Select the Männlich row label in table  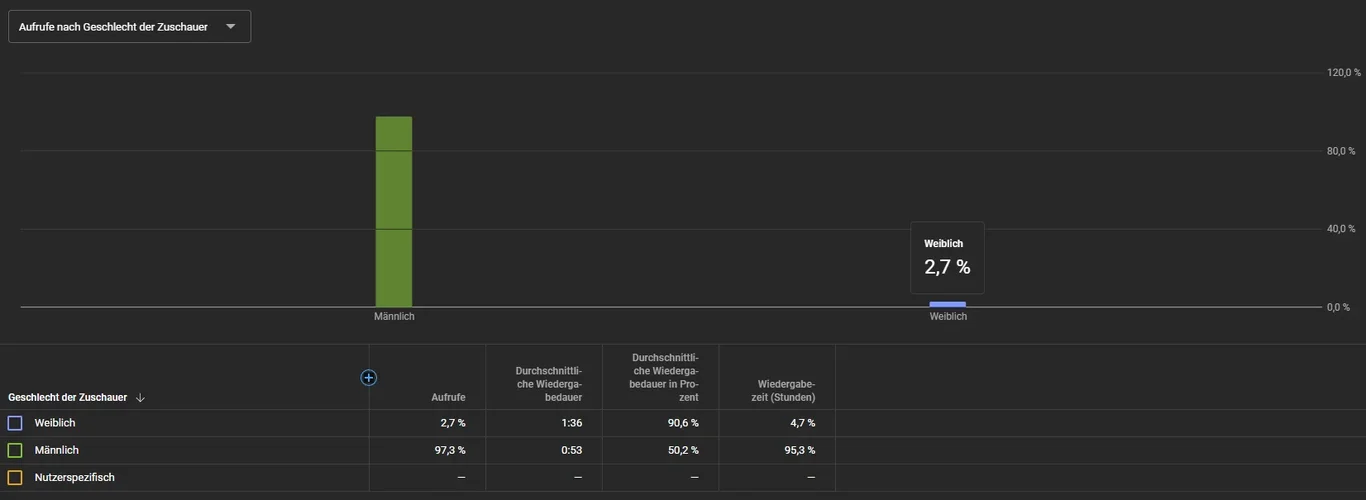57,450
